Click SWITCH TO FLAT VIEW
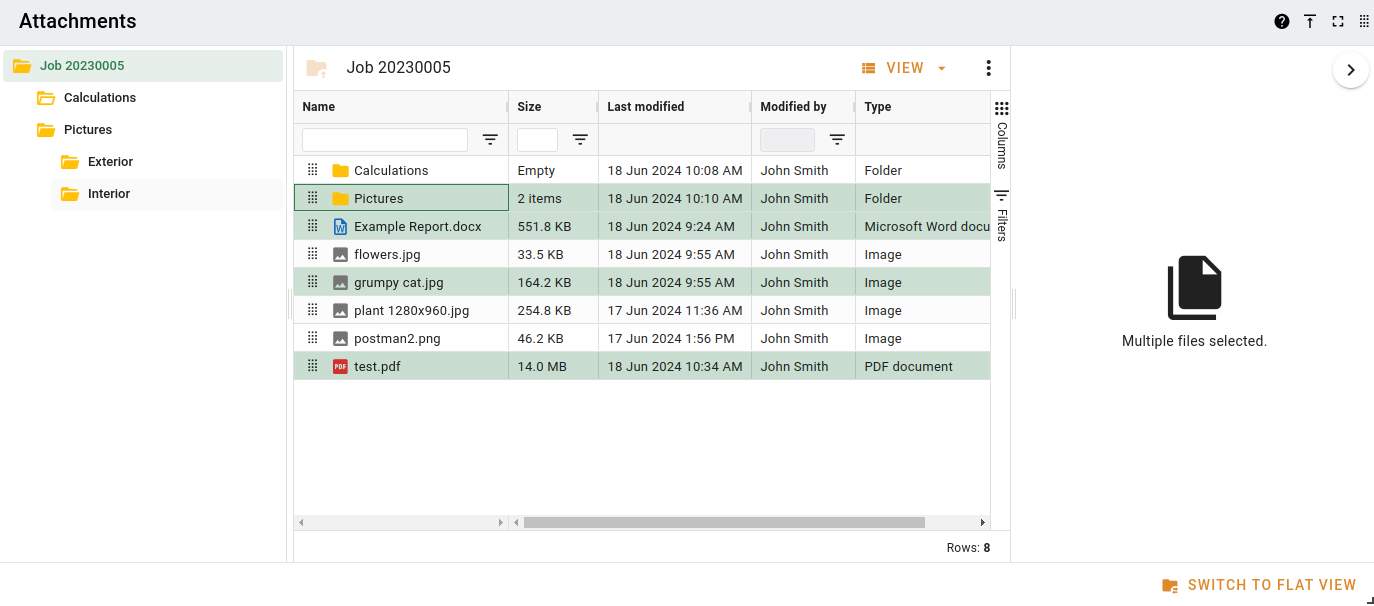The image size is (1374, 606). click(1272, 584)
